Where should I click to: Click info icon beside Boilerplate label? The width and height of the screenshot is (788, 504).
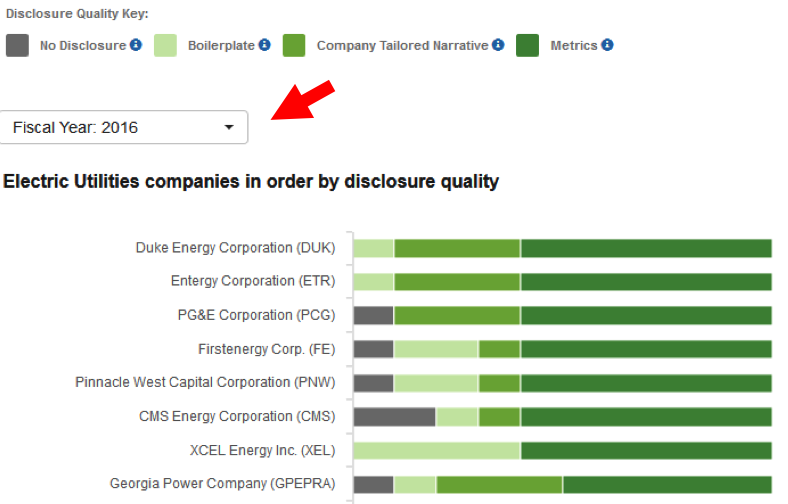264,45
